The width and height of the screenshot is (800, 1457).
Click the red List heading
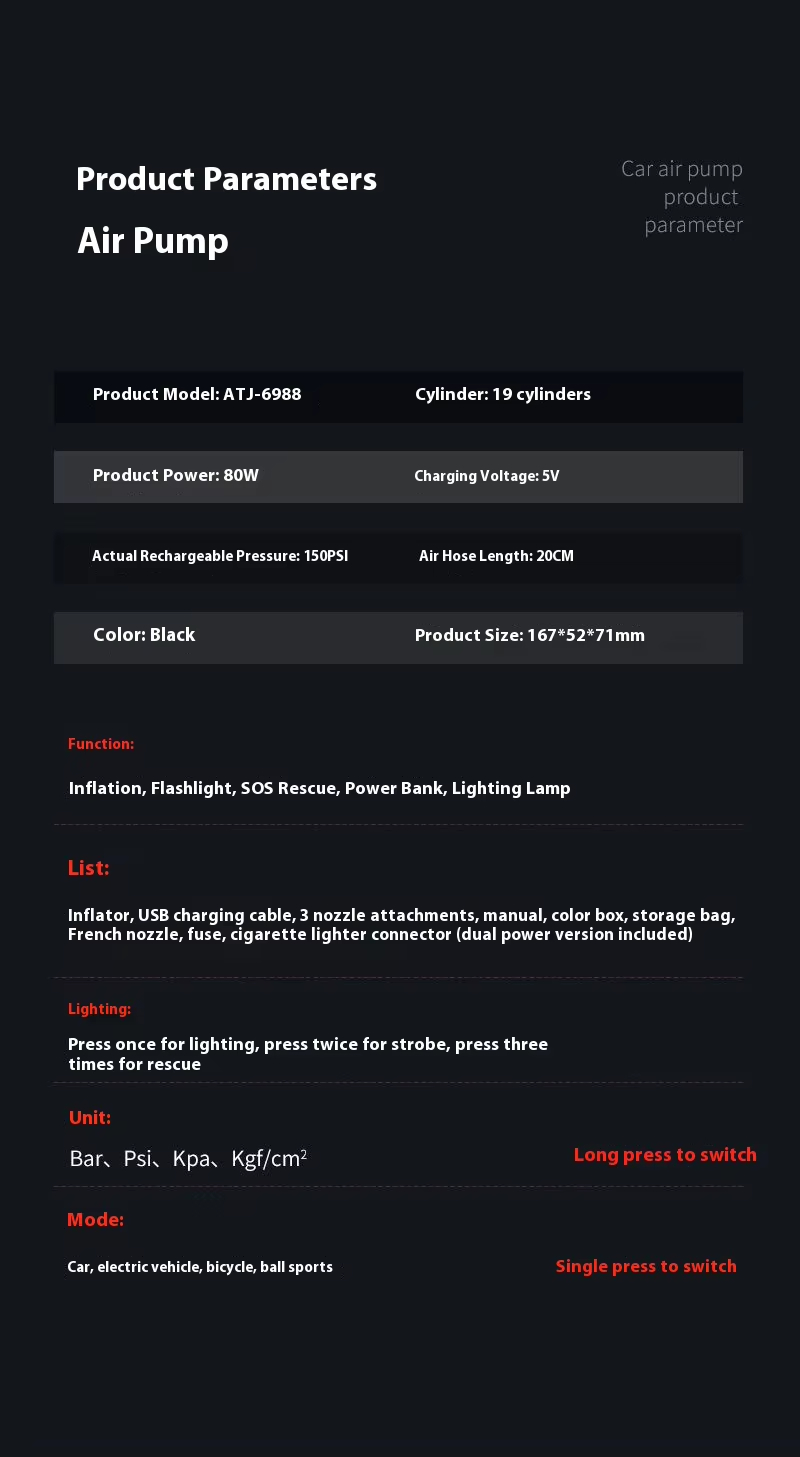tap(89, 868)
